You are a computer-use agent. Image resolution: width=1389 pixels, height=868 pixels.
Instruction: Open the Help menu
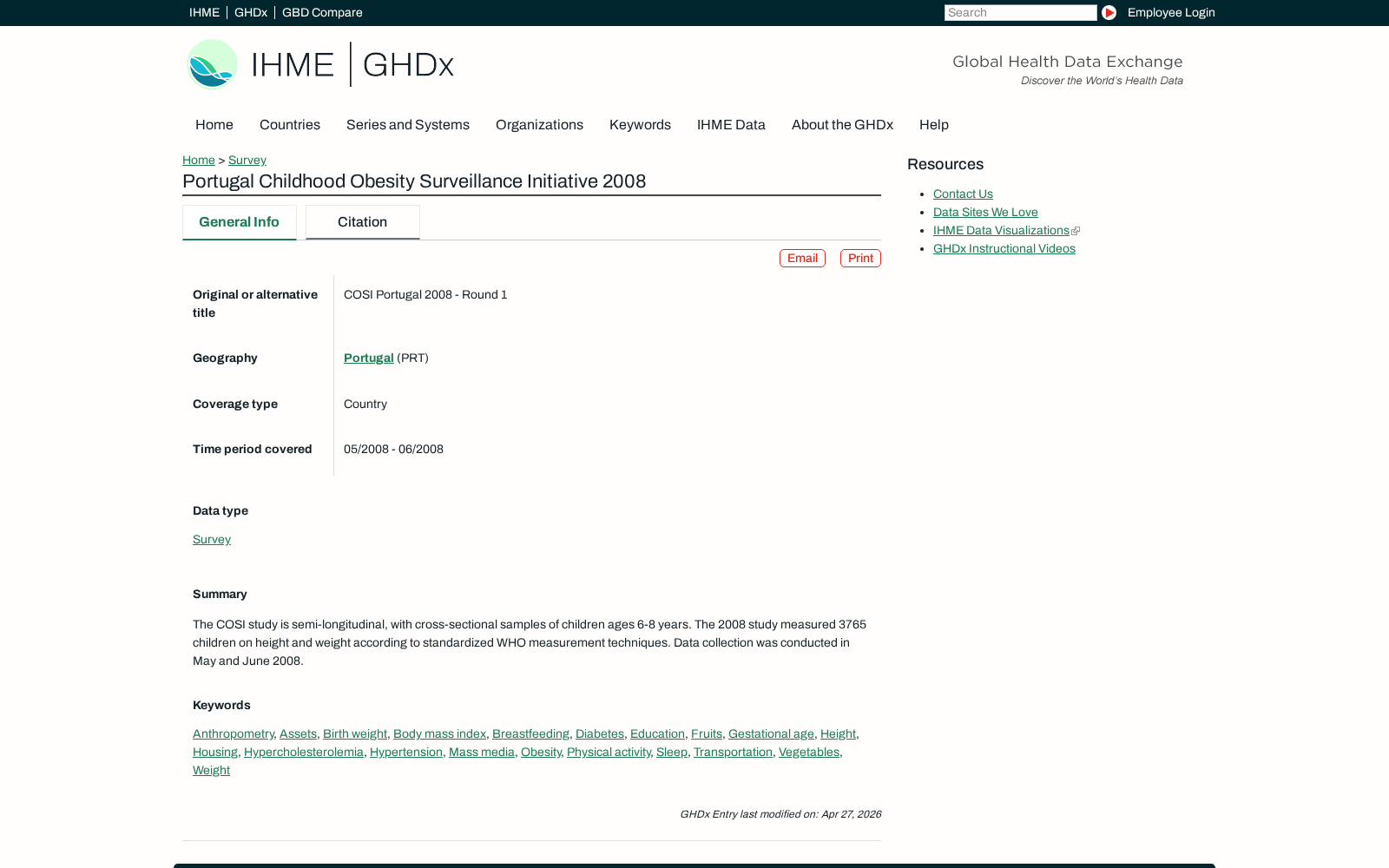click(x=934, y=125)
